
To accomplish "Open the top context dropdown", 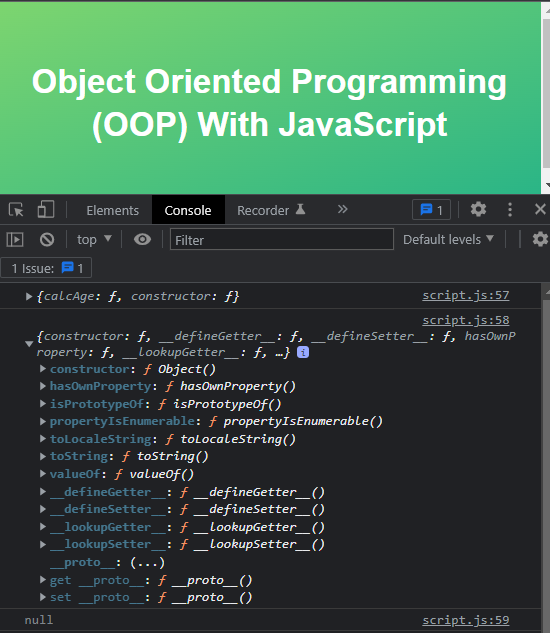I will tap(94, 239).
